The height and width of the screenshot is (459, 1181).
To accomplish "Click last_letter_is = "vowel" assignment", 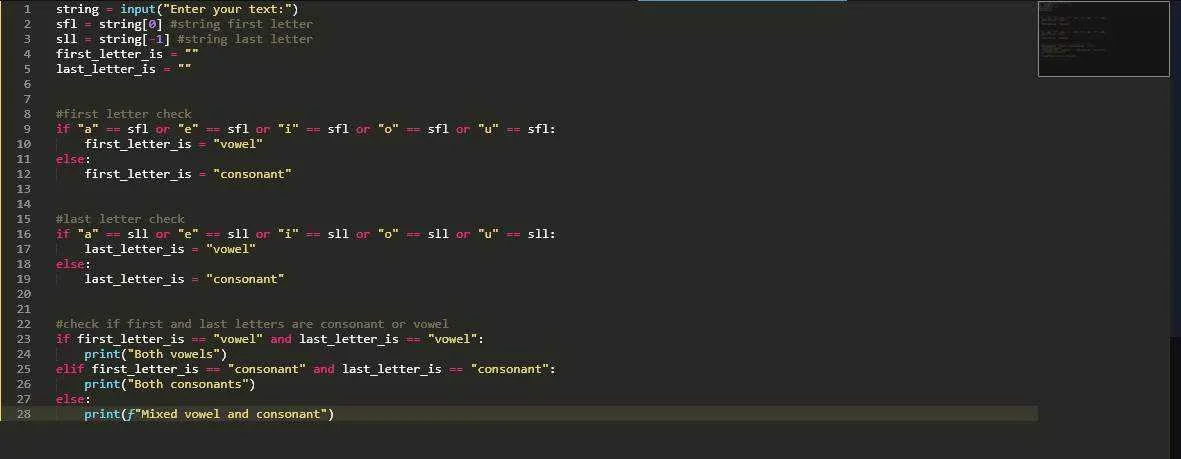I will tap(170, 249).
